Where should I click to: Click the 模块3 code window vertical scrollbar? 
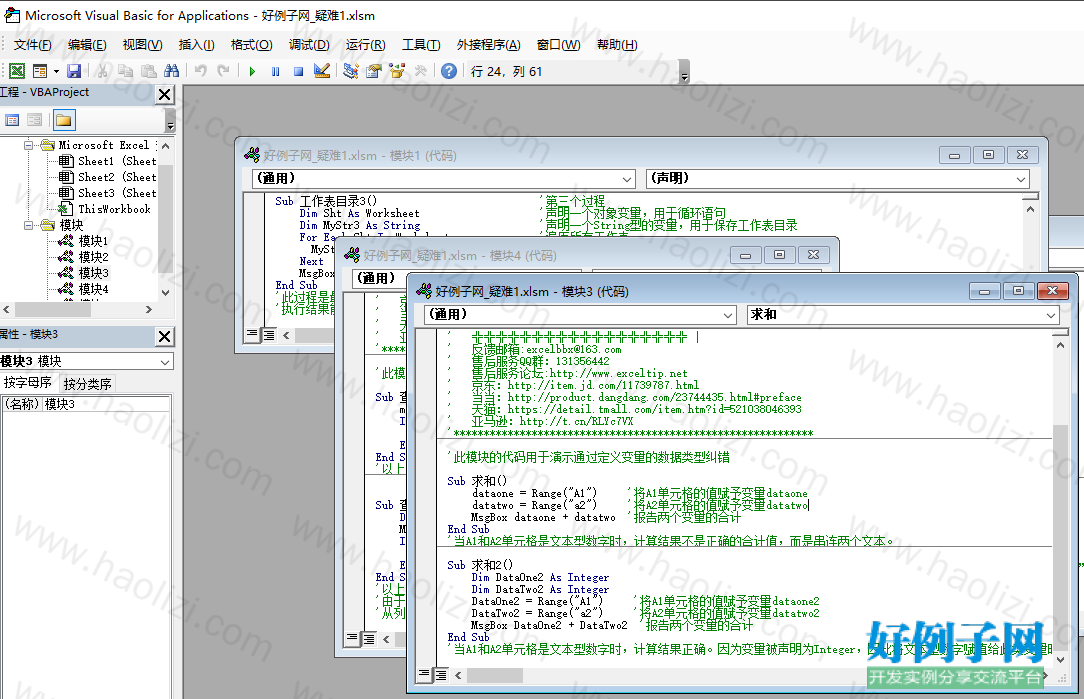pos(1060,502)
